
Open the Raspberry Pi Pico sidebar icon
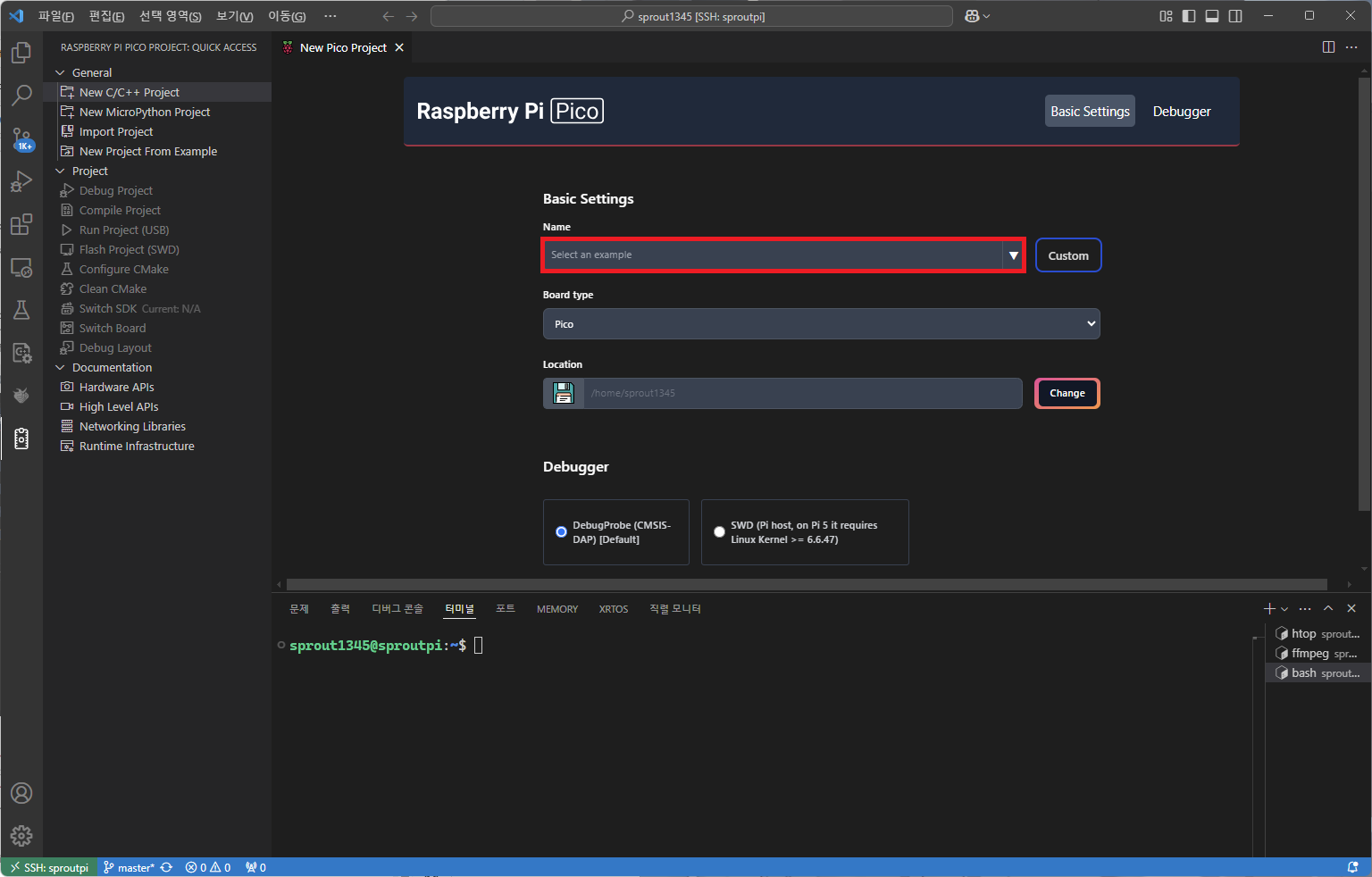21,438
